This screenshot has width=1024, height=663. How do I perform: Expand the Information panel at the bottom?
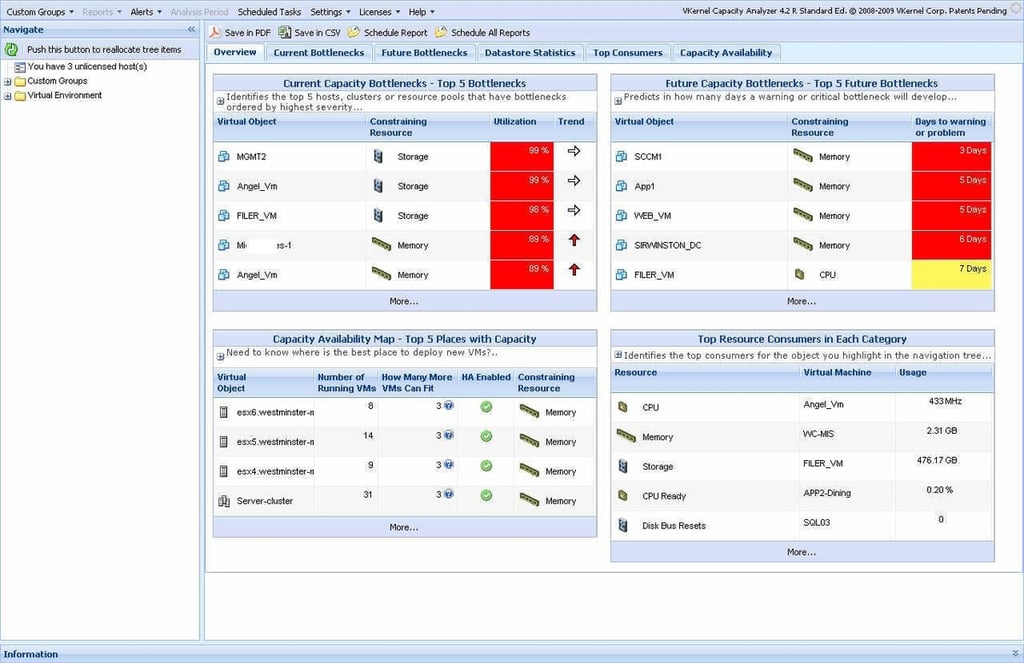1015,653
